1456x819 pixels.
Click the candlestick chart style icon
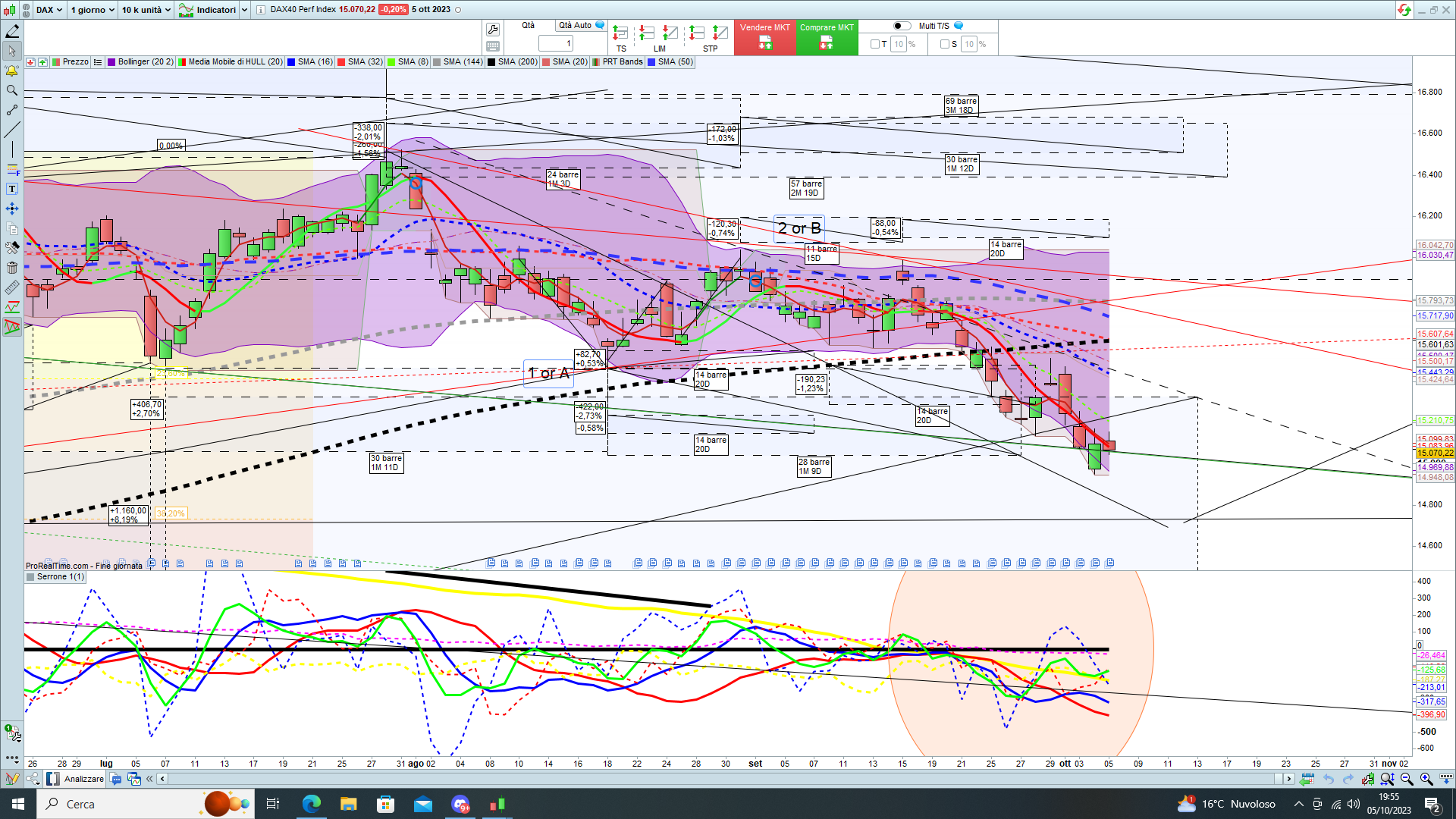pyautogui.click(x=9, y=10)
